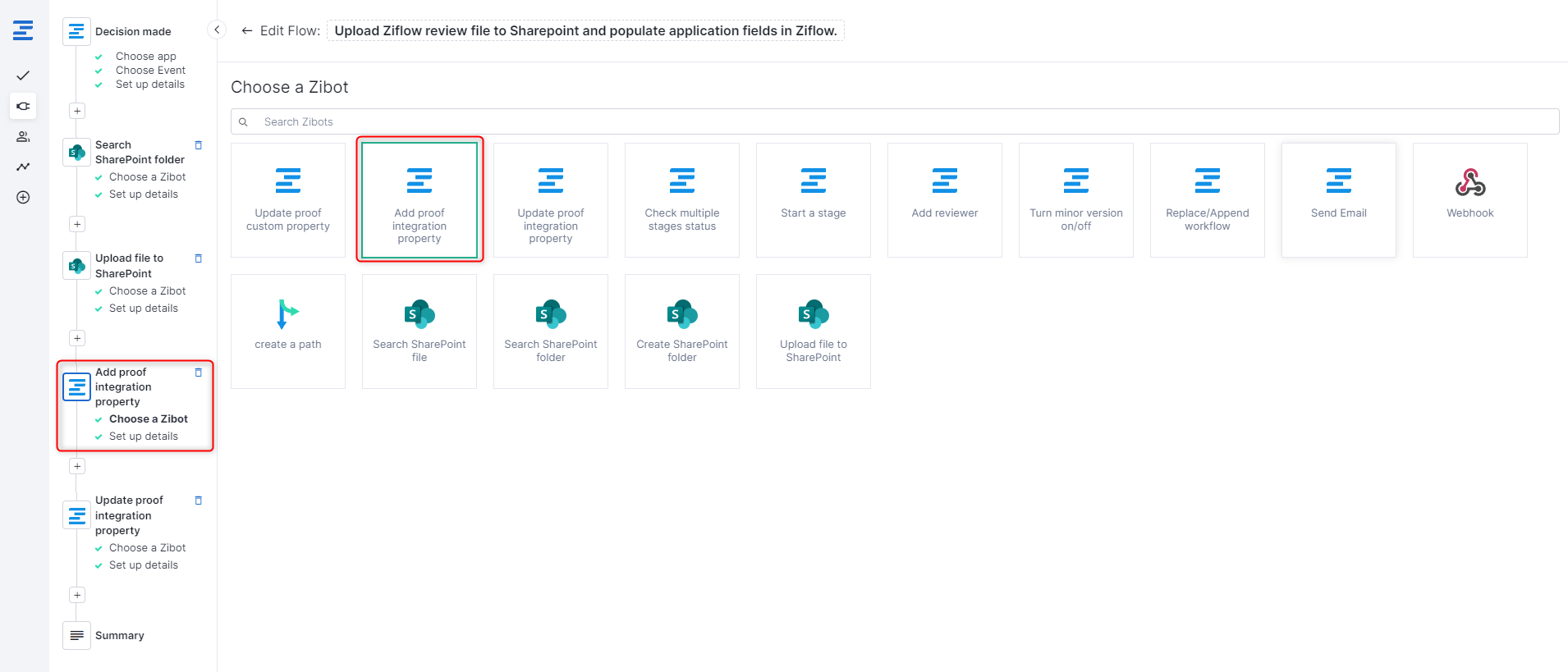Select the Webhook Zibot icon
The height and width of the screenshot is (672, 1568).
click(1469, 183)
